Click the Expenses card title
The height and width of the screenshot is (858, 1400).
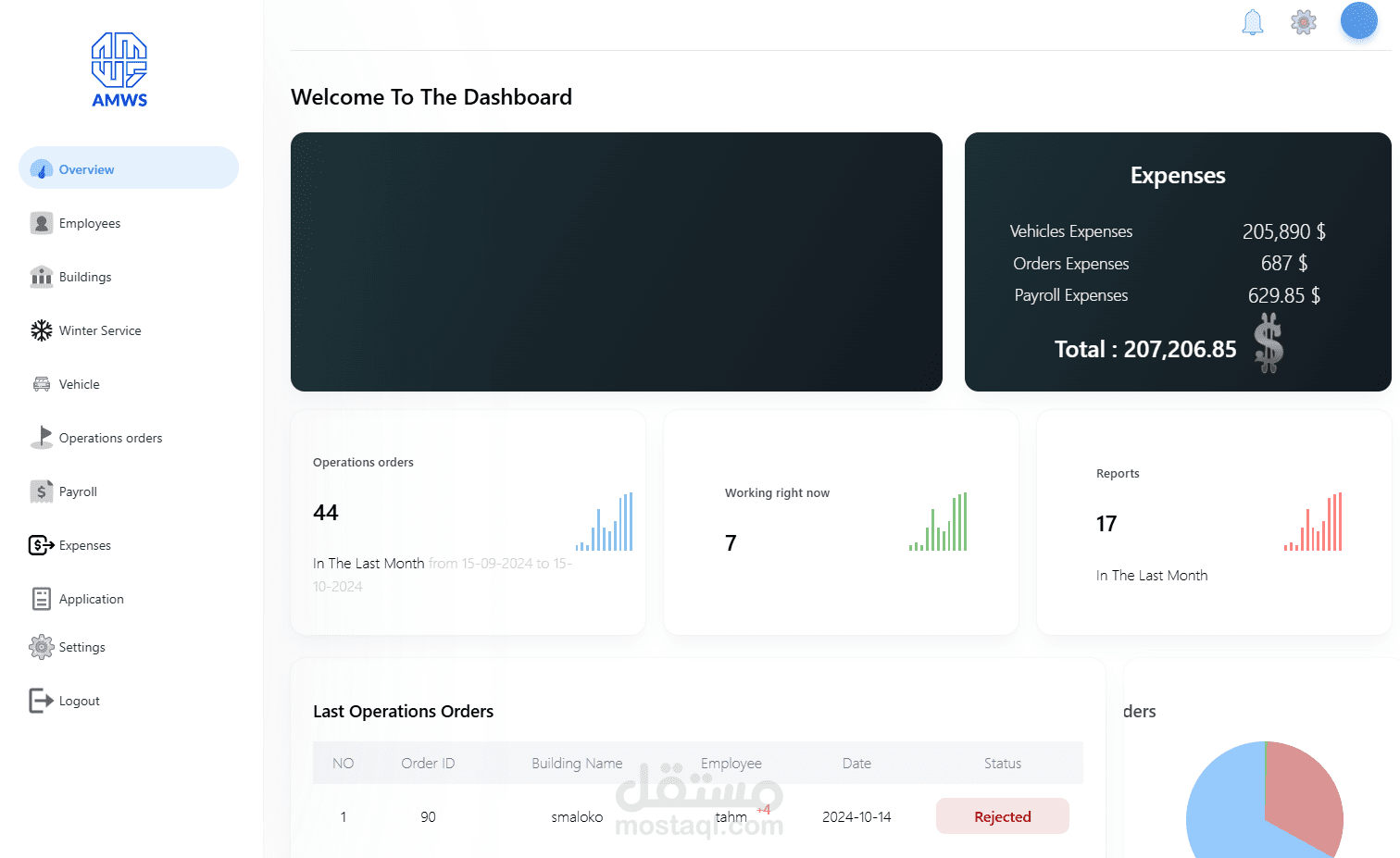1178,176
